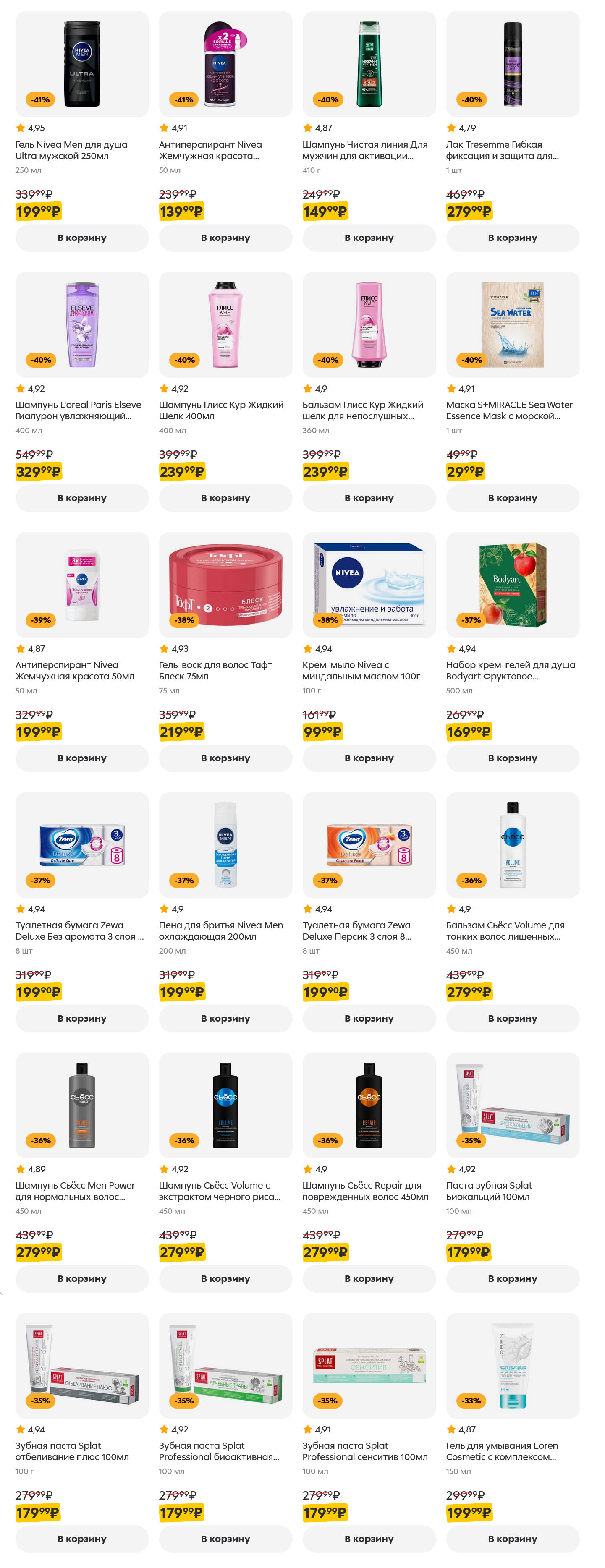Open the Bodyart shower gel set image
This screenshot has width=605, height=1568.
pos(513,584)
